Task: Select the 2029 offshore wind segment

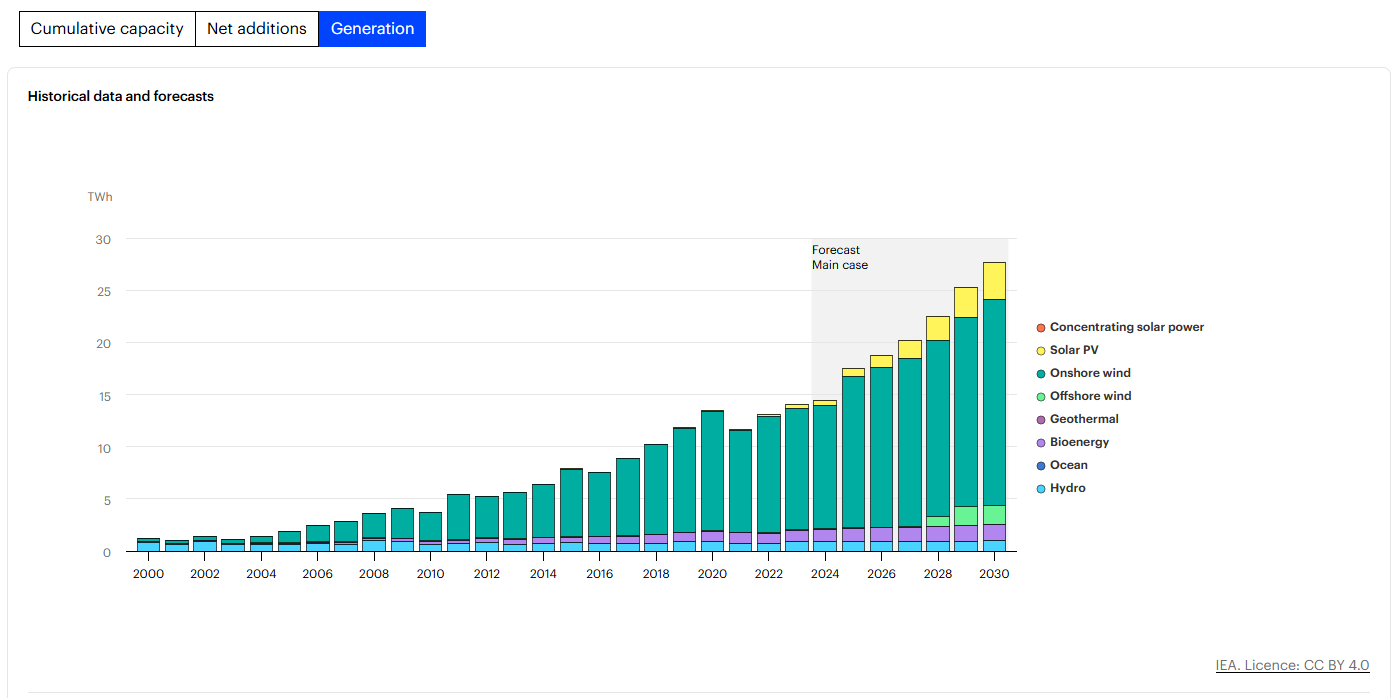Action: 966,516
